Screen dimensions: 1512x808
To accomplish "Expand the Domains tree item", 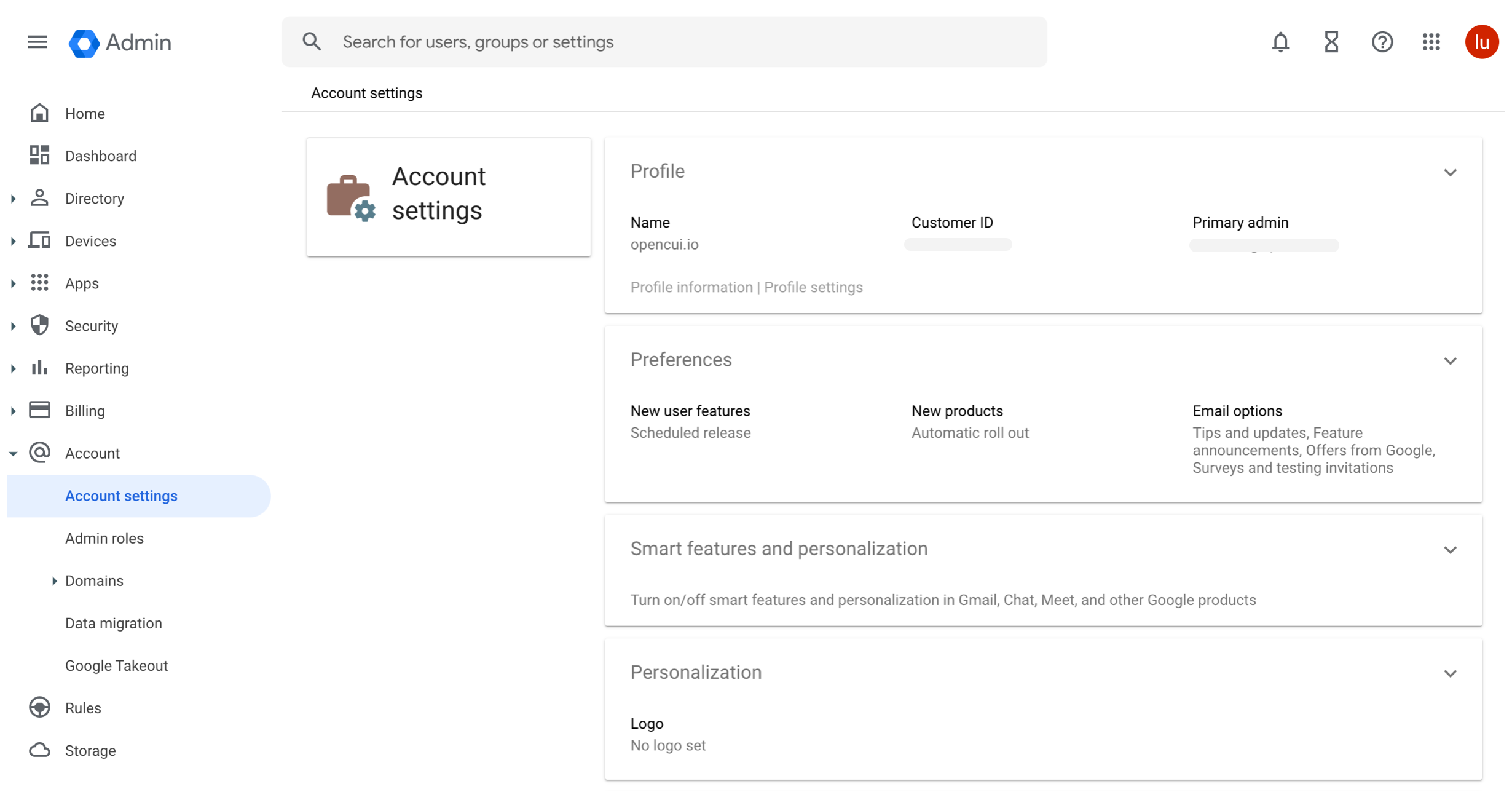I will pos(53,580).
